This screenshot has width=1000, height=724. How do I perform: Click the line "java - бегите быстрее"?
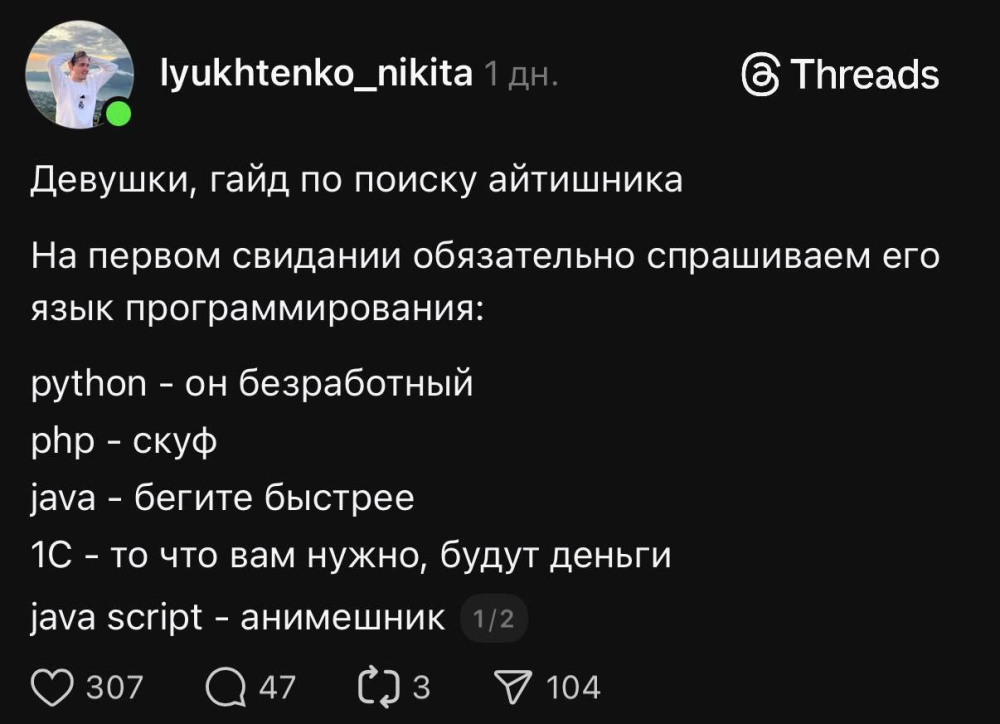222,498
